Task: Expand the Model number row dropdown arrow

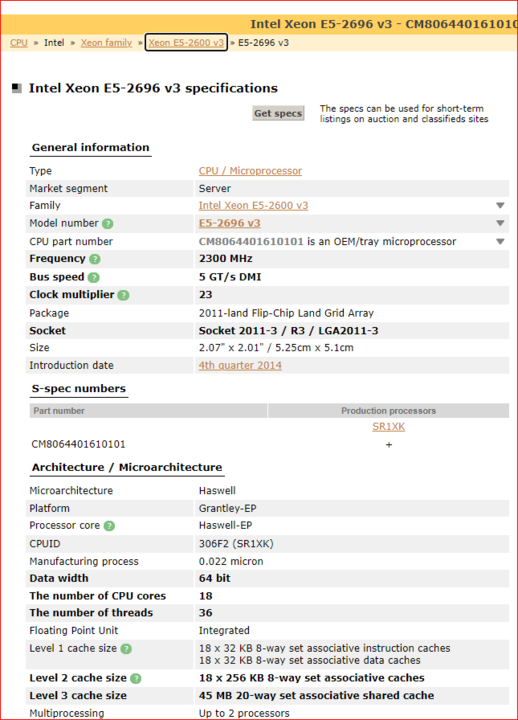Action: 501,223
